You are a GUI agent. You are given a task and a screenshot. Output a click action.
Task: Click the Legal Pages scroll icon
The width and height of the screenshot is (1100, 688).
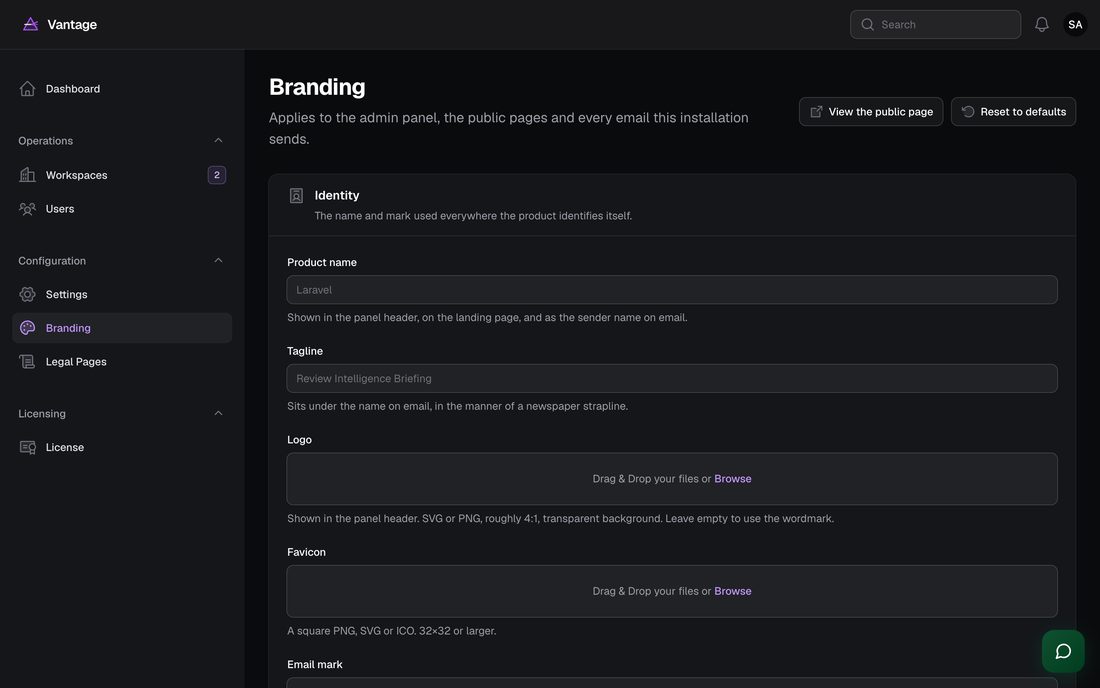tap(27, 362)
